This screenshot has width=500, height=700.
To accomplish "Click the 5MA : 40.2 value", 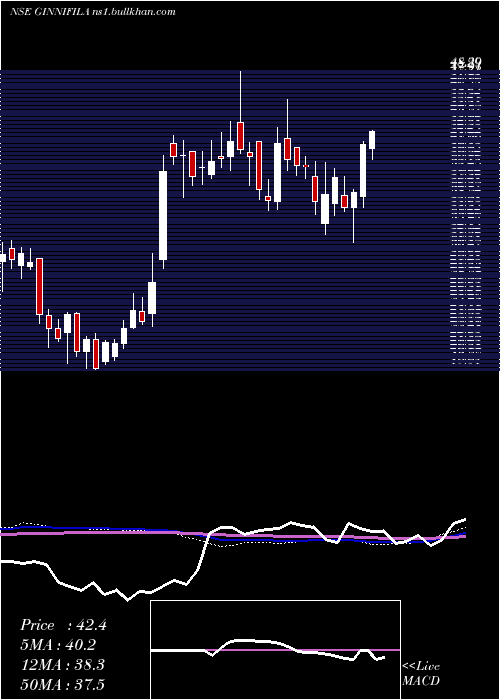I will 58,645.
